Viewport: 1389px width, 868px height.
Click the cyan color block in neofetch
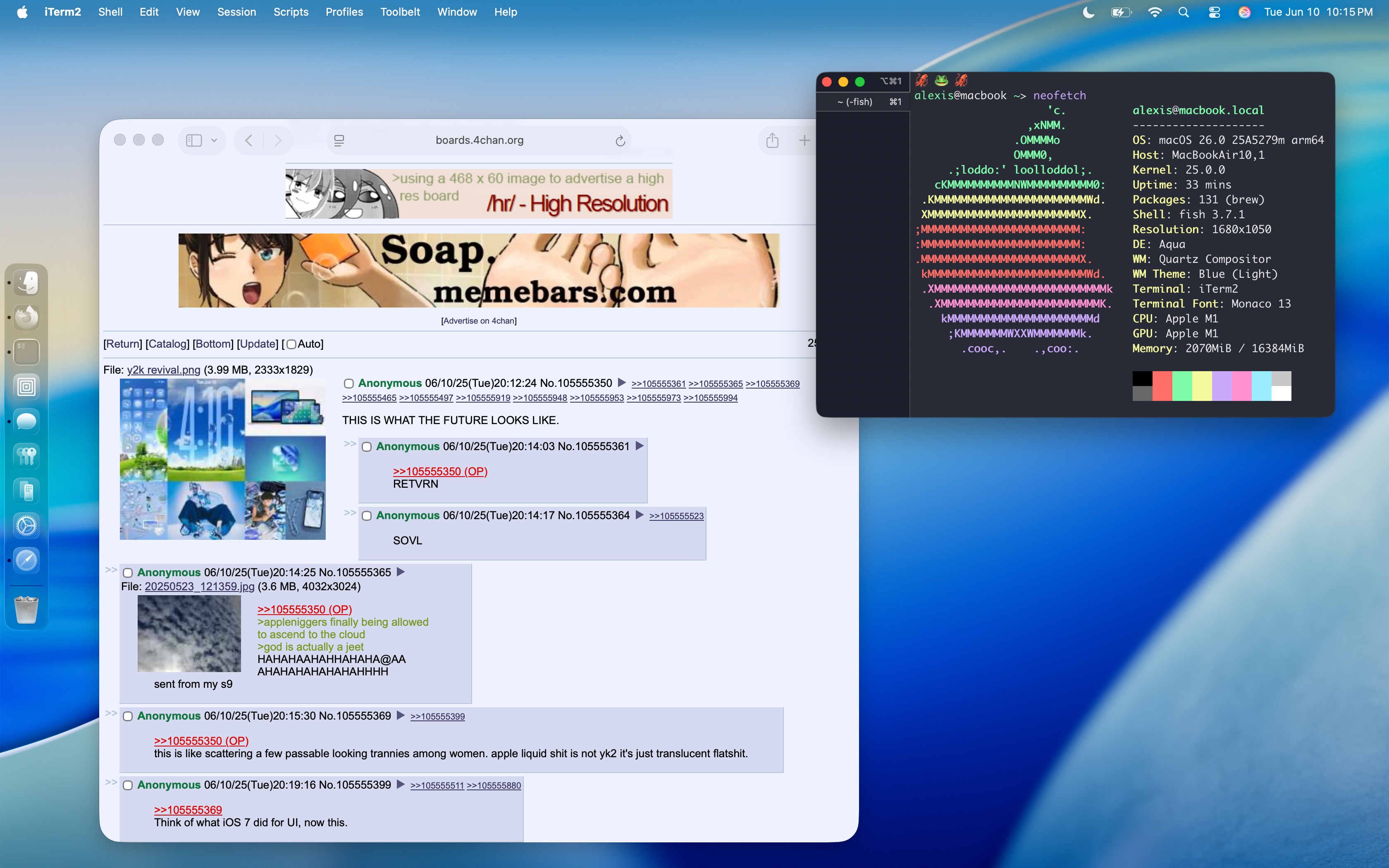[x=1262, y=386]
